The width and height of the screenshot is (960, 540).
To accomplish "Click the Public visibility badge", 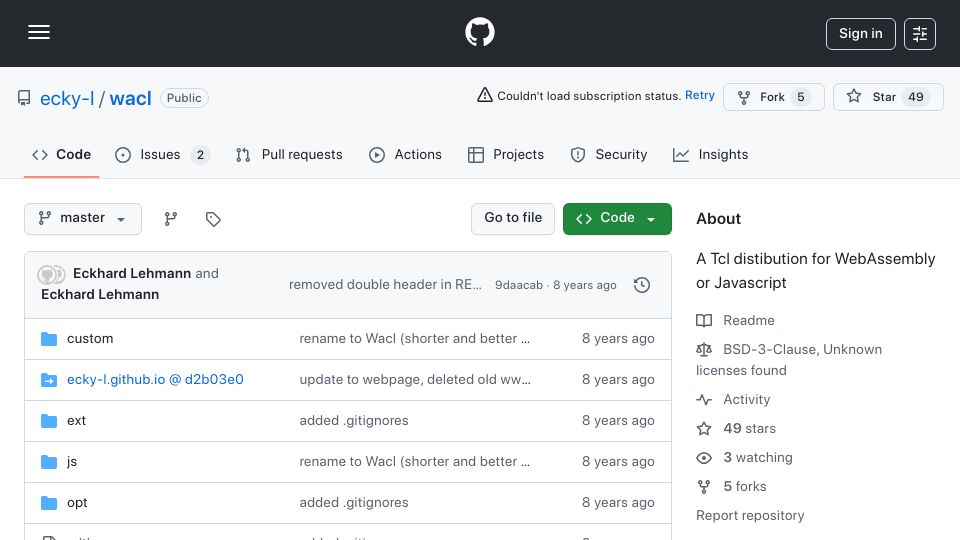I will 184,98.
